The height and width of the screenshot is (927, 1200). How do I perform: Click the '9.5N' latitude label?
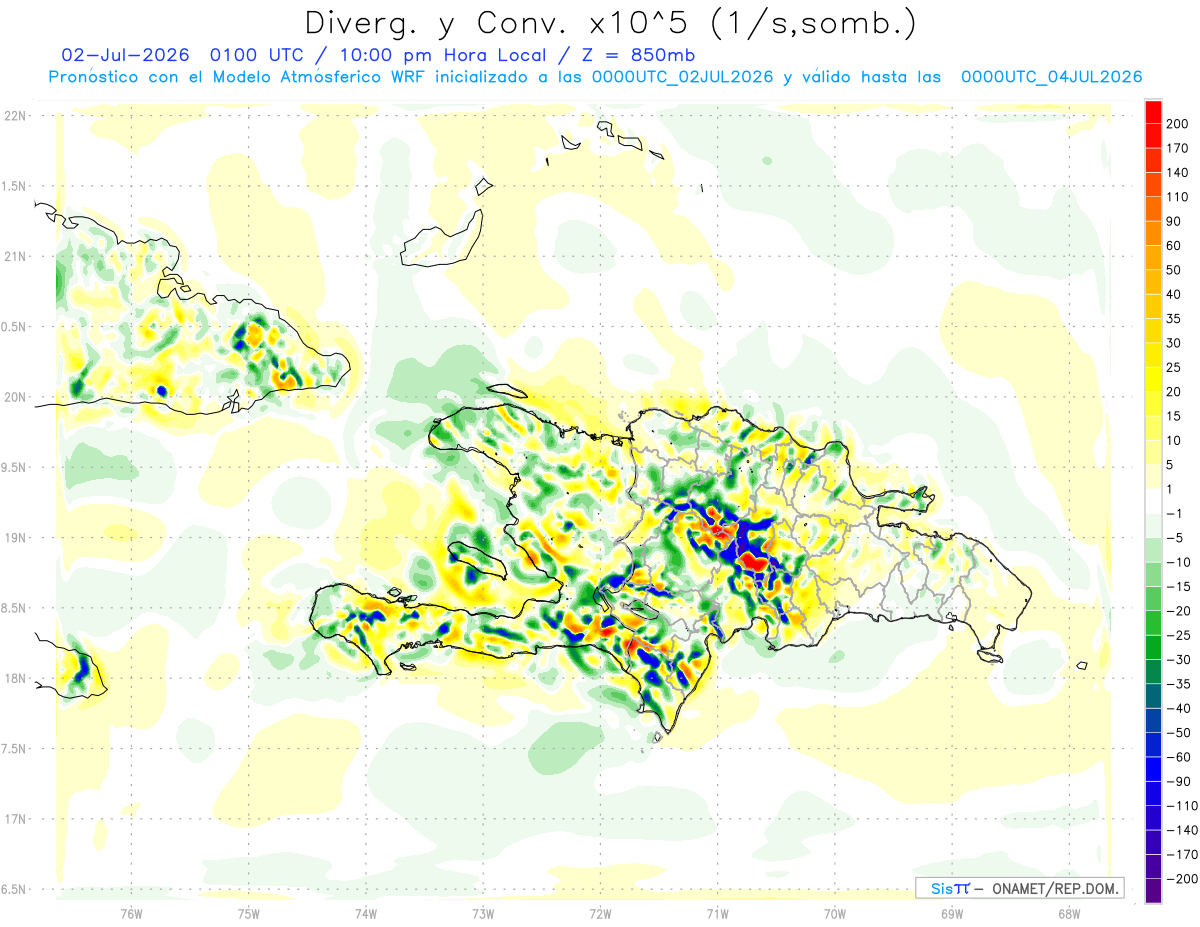click(x=15, y=467)
